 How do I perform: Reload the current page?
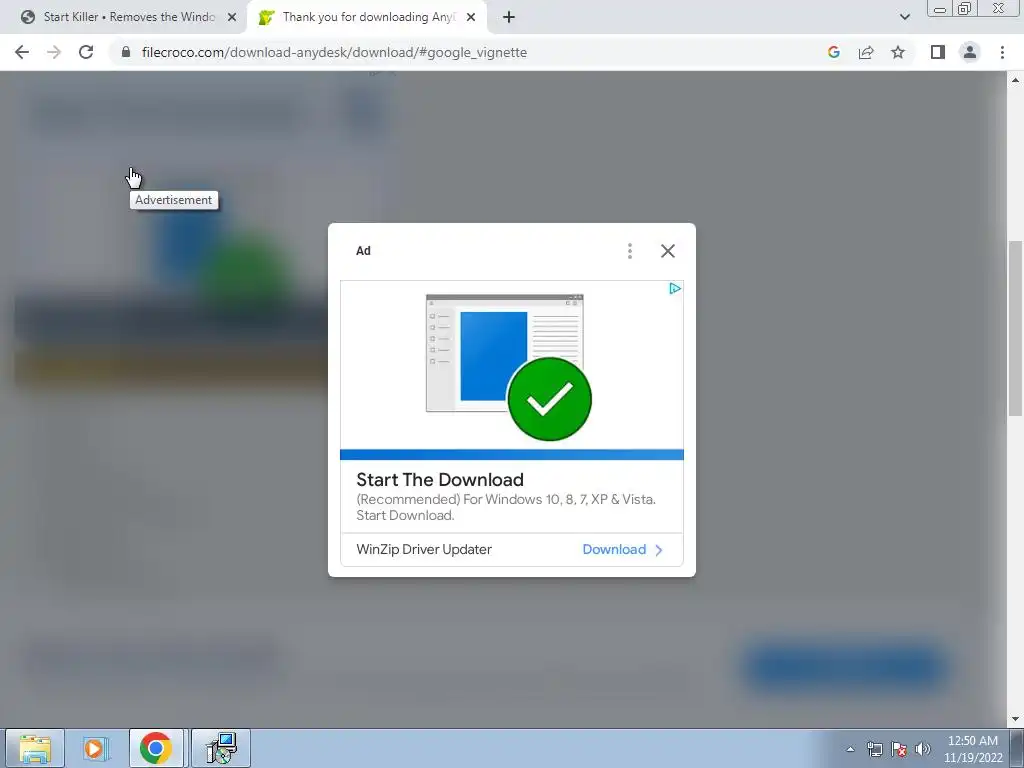click(x=86, y=52)
